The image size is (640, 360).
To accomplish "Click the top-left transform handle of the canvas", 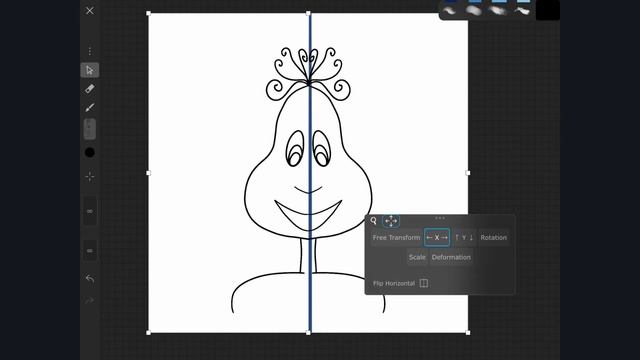I will point(149,13).
